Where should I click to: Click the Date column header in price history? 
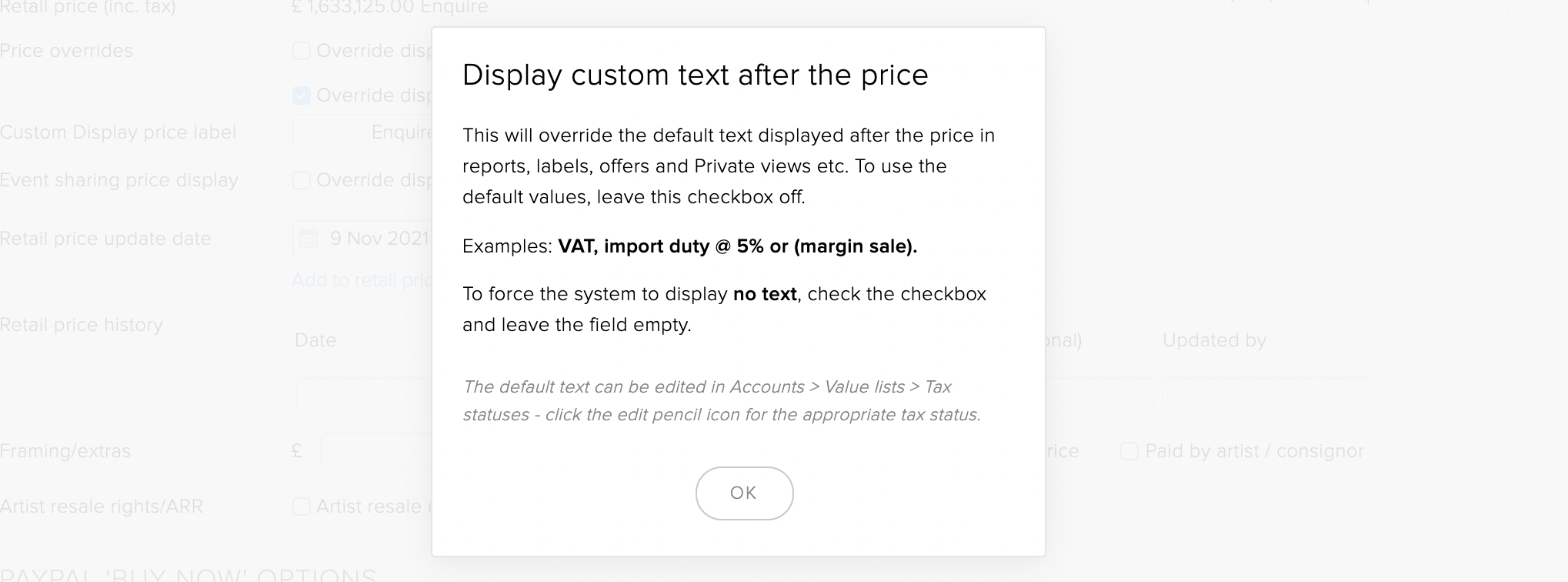click(315, 340)
